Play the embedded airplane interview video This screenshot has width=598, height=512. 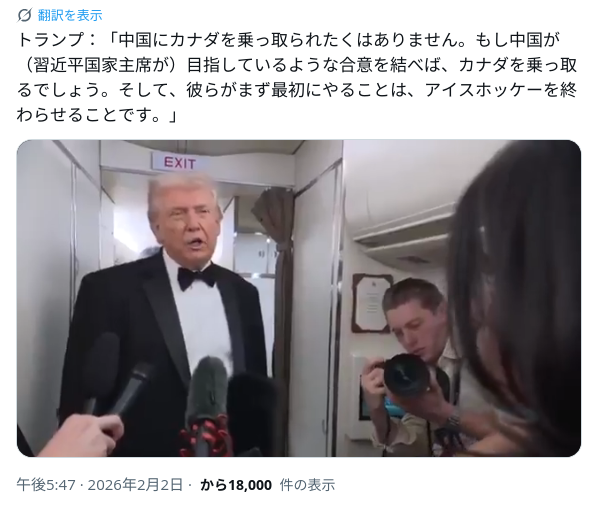pyautogui.click(x=299, y=298)
